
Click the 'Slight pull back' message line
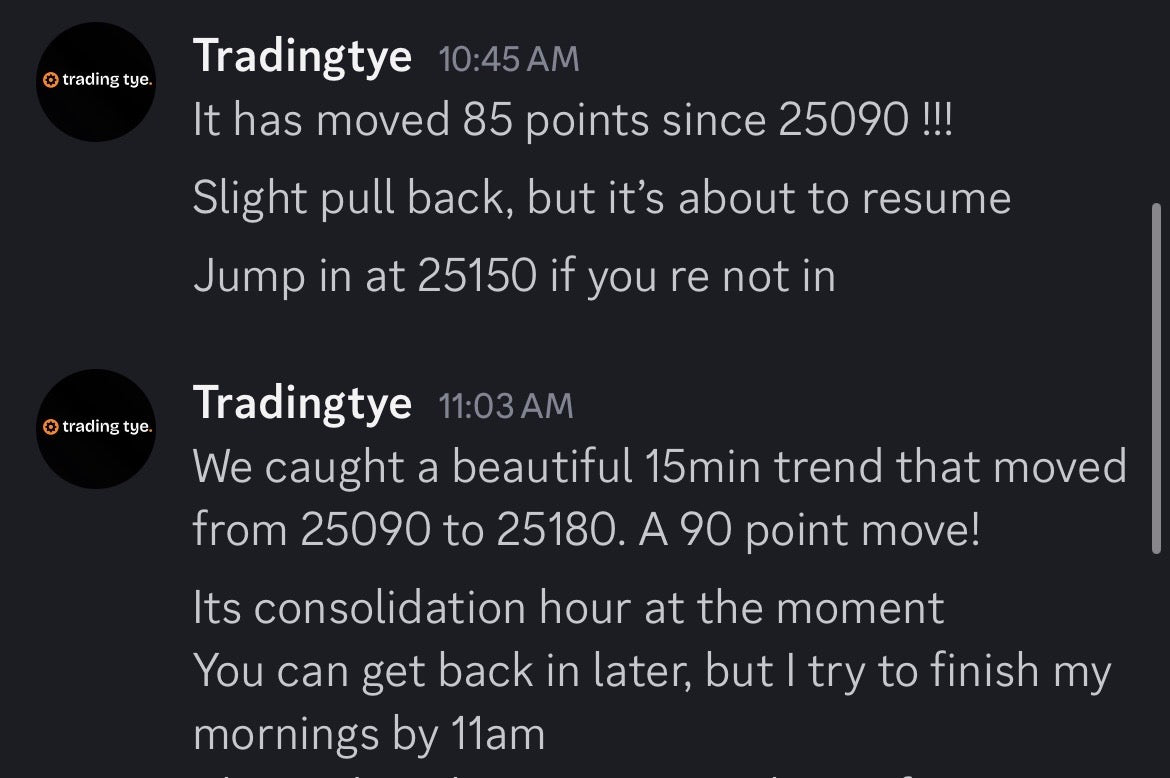[600, 197]
